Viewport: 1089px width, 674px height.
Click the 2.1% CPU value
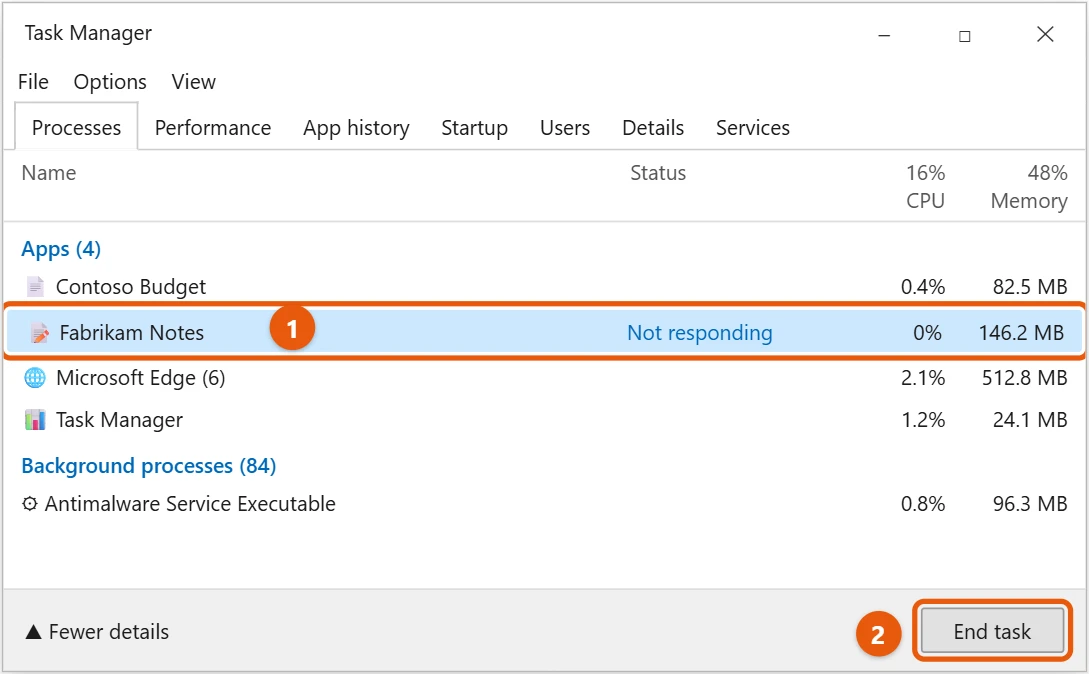coord(923,377)
